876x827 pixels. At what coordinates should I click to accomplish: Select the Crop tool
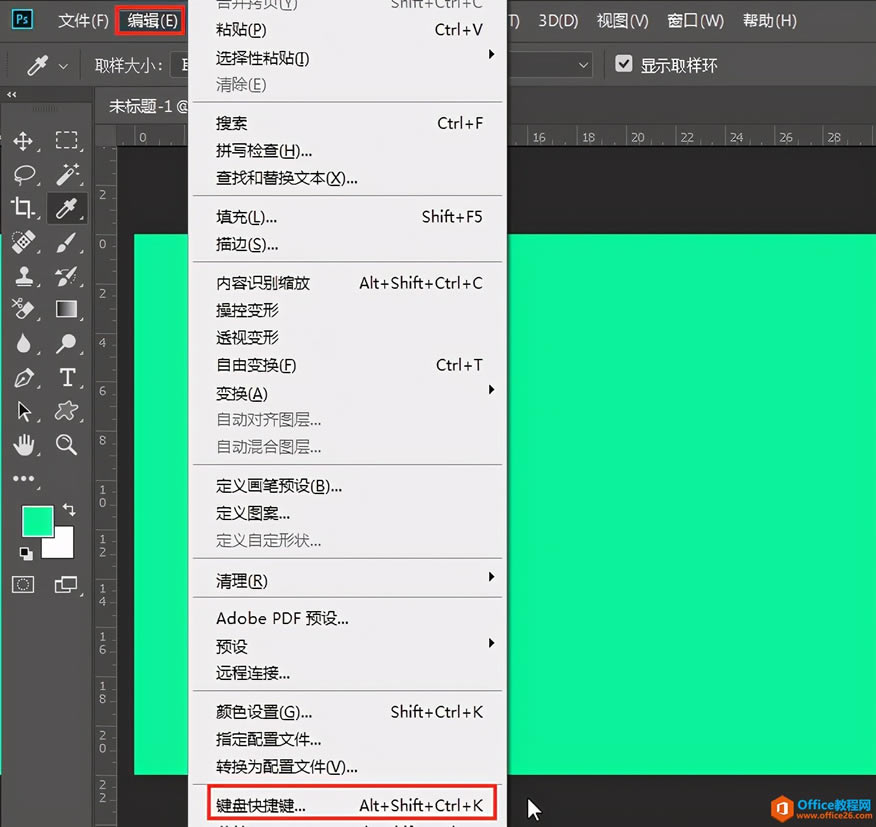23,208
